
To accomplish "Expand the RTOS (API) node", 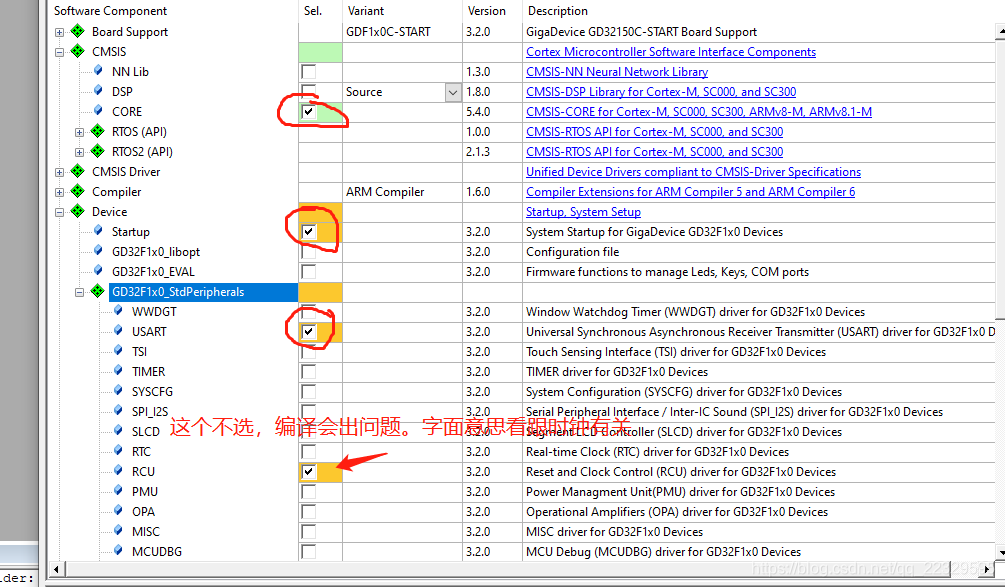I will point(79,132).
